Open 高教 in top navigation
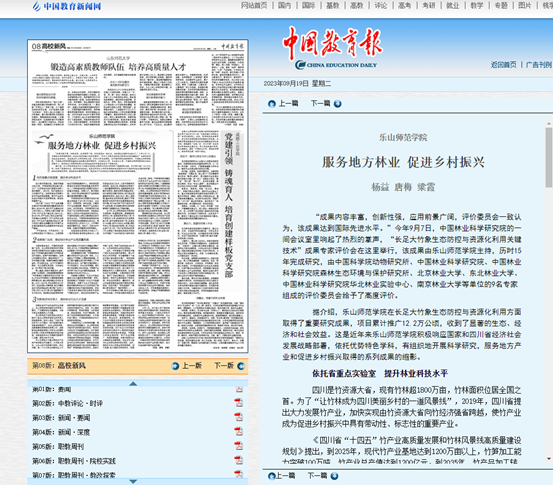 coord(357,6)
